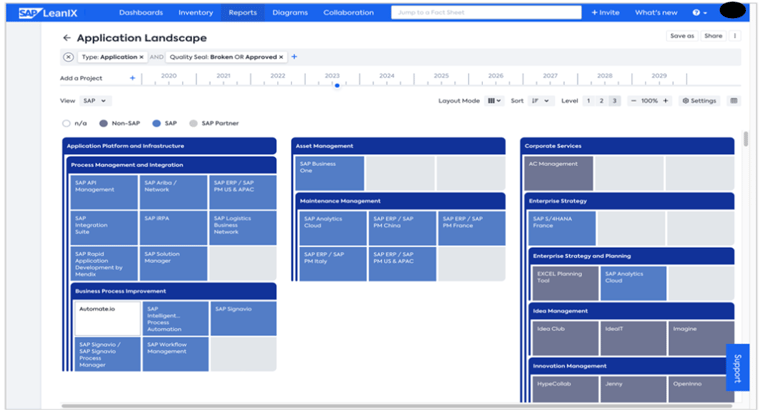Open the HypeCollab tile

[x=565, y=389]
